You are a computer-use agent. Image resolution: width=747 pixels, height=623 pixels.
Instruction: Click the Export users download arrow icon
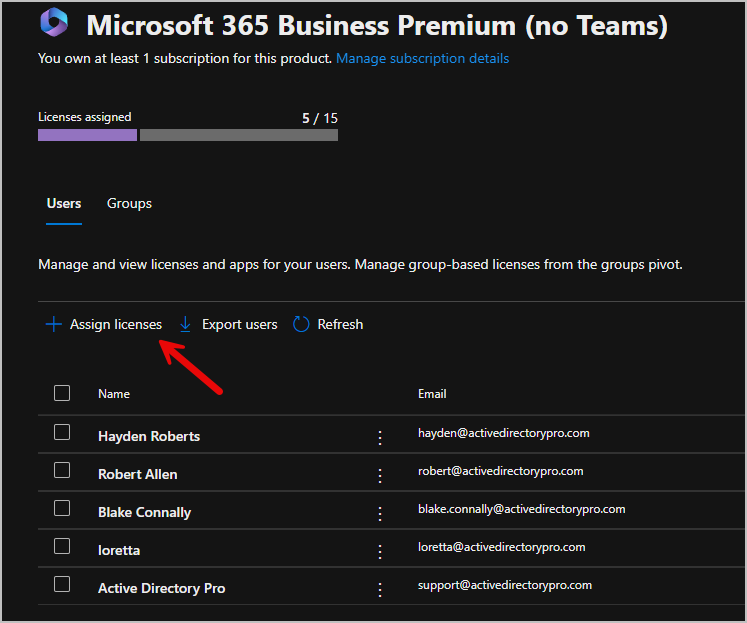[185, 324]
